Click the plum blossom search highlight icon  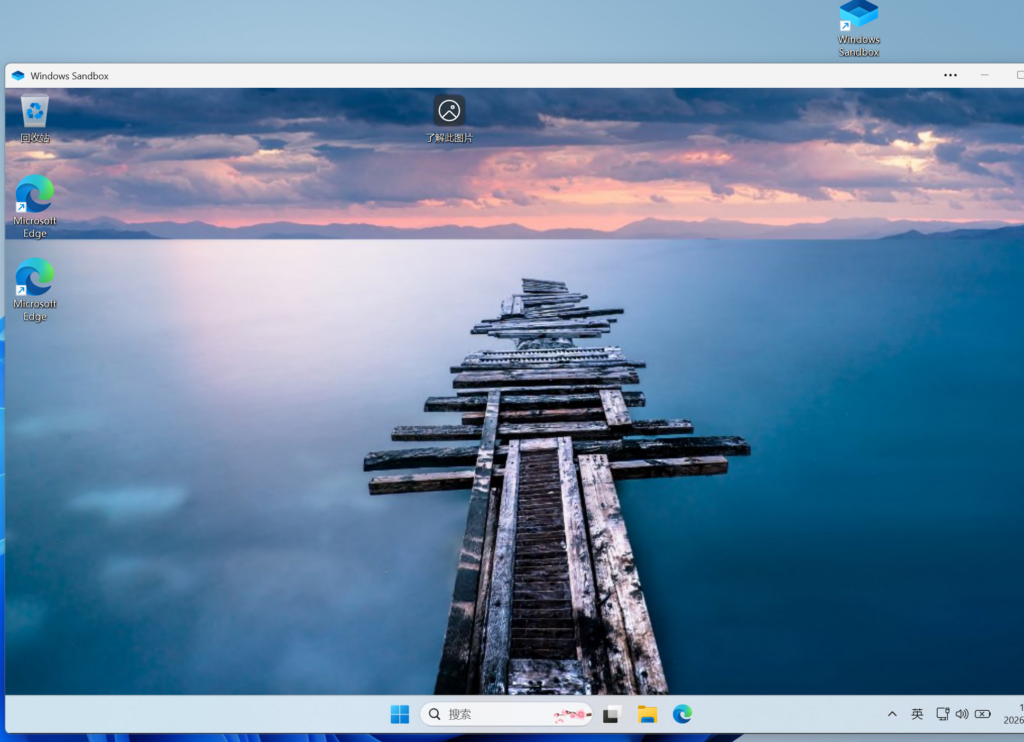[570, 714]
